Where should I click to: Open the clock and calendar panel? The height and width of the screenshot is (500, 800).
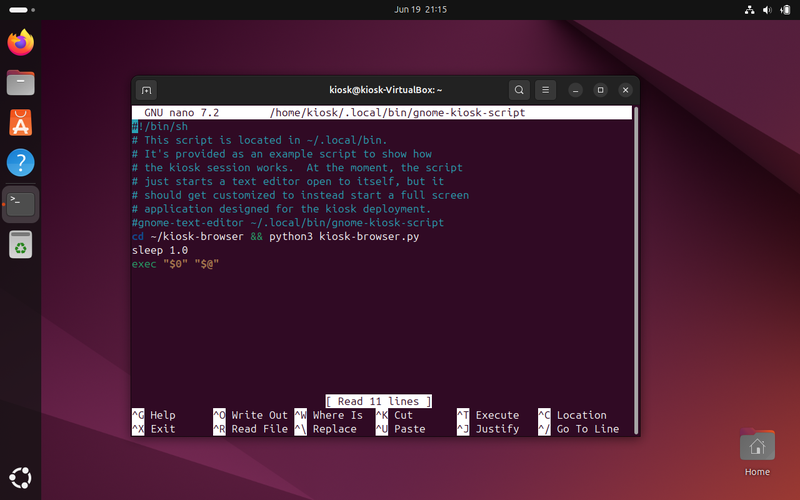(x=399, y=9)
